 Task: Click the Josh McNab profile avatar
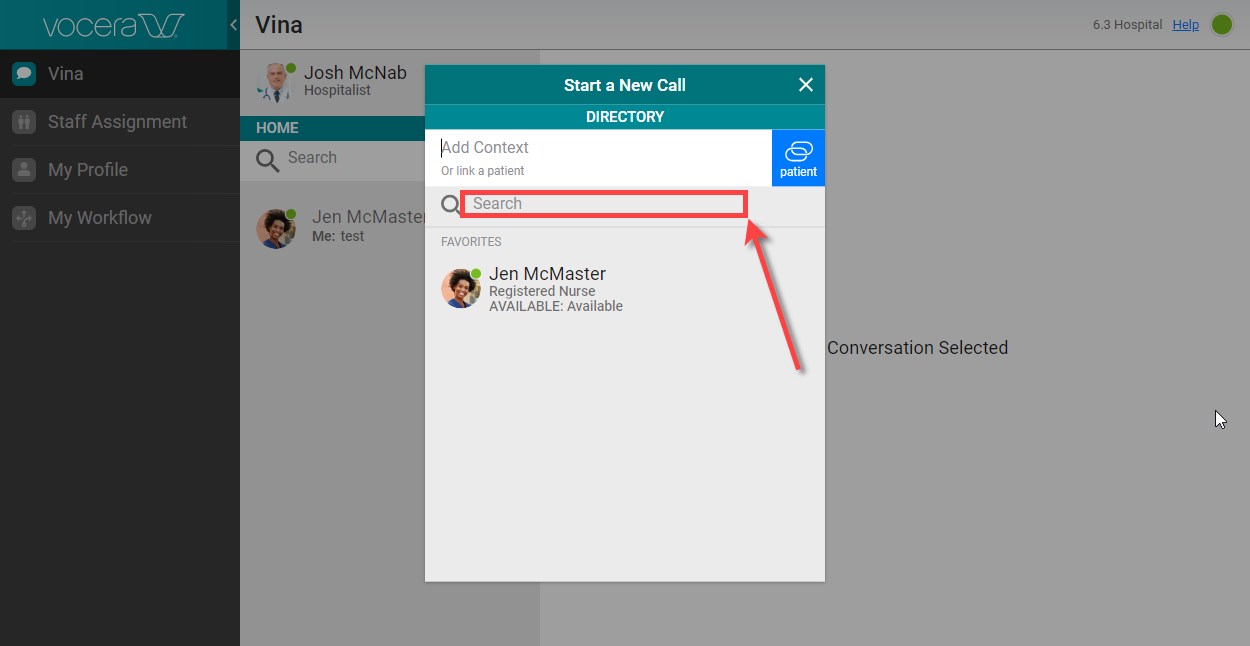coord(275,82)
